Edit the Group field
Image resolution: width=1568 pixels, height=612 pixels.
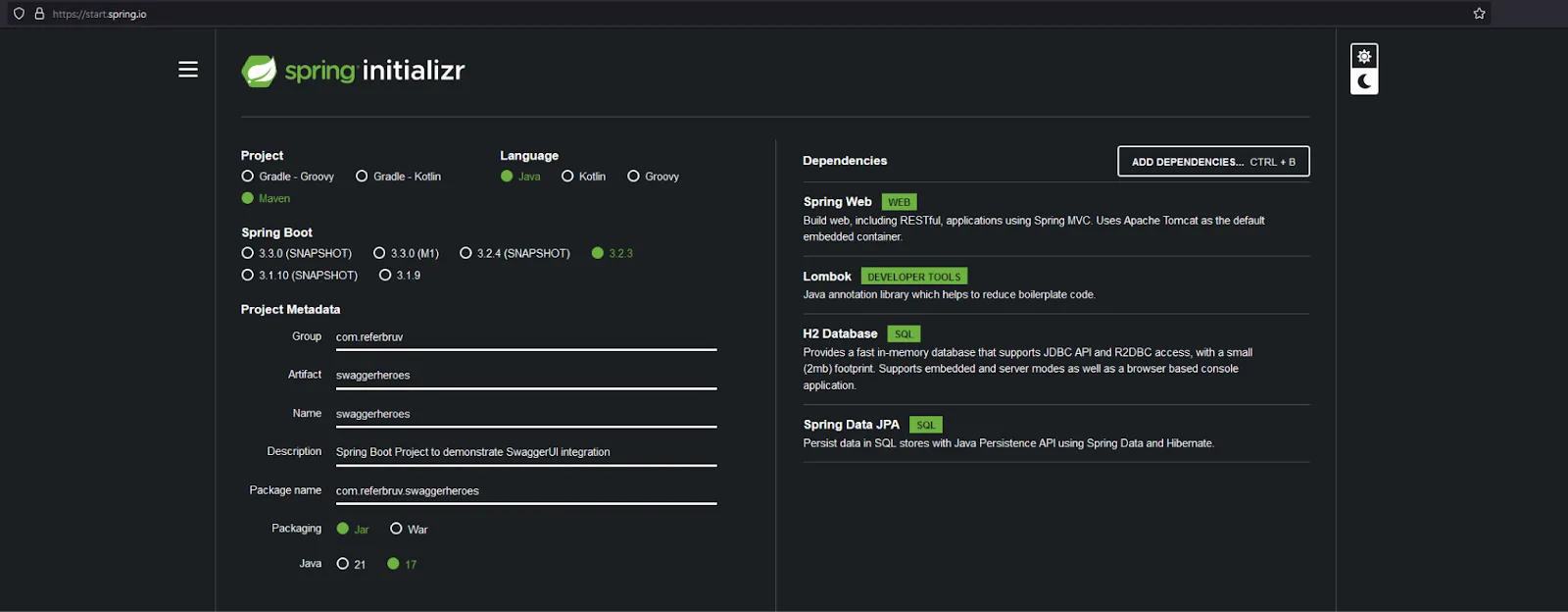coord(526,336)
